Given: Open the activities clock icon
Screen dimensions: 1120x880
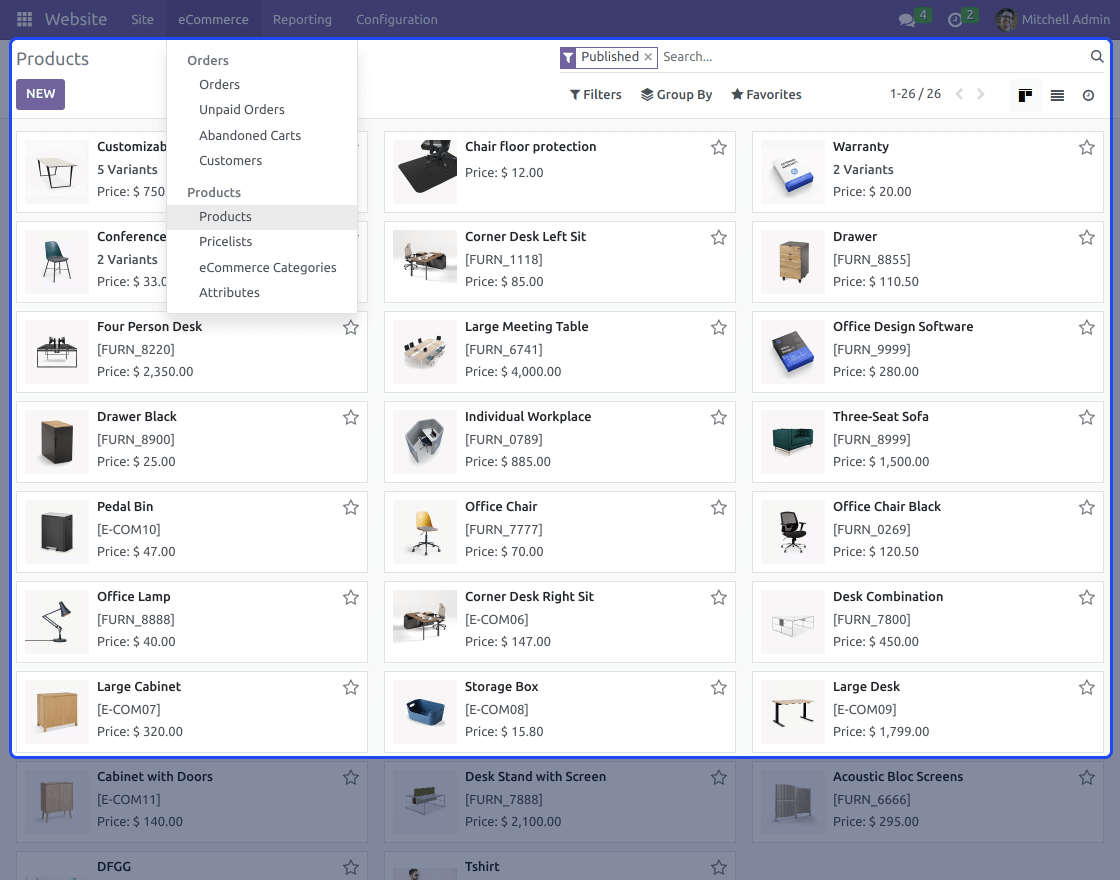Looking at the screenshot, I should 955,20.
